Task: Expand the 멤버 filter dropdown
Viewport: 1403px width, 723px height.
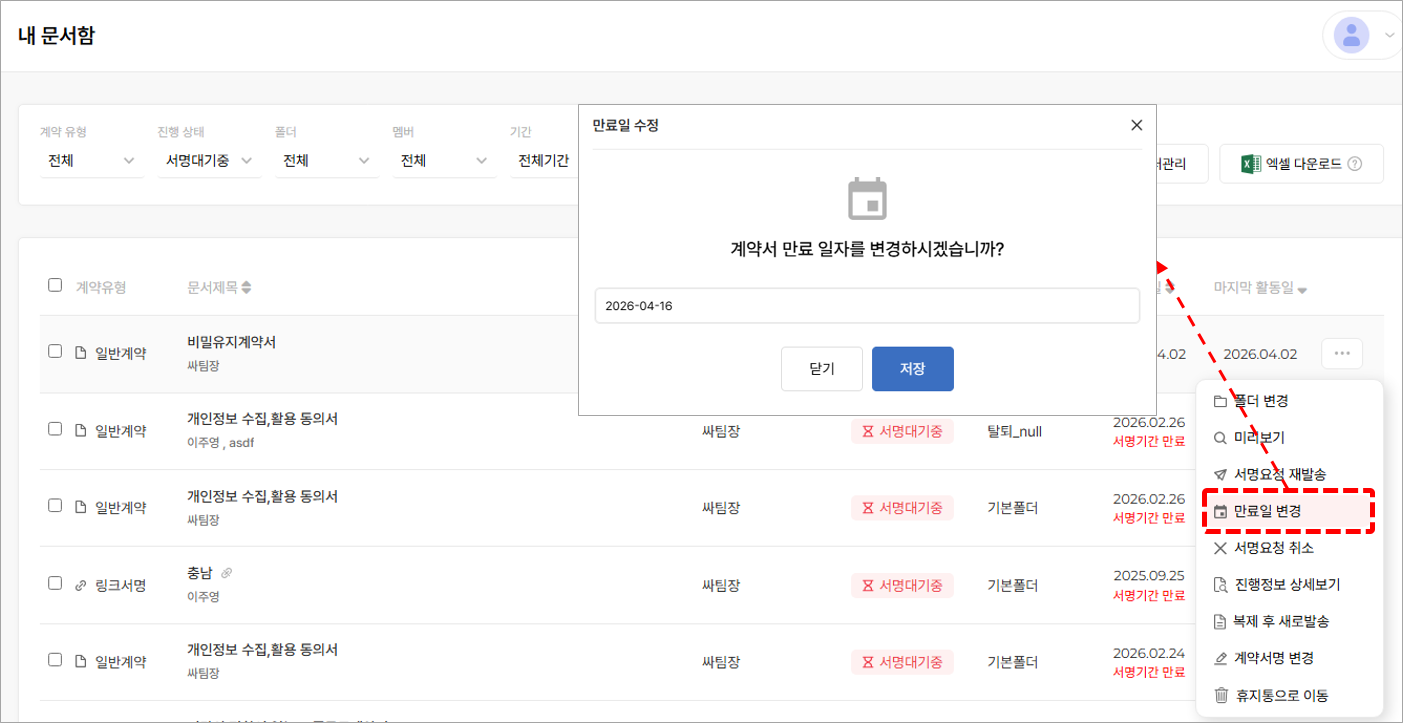Action: point(443,161)
